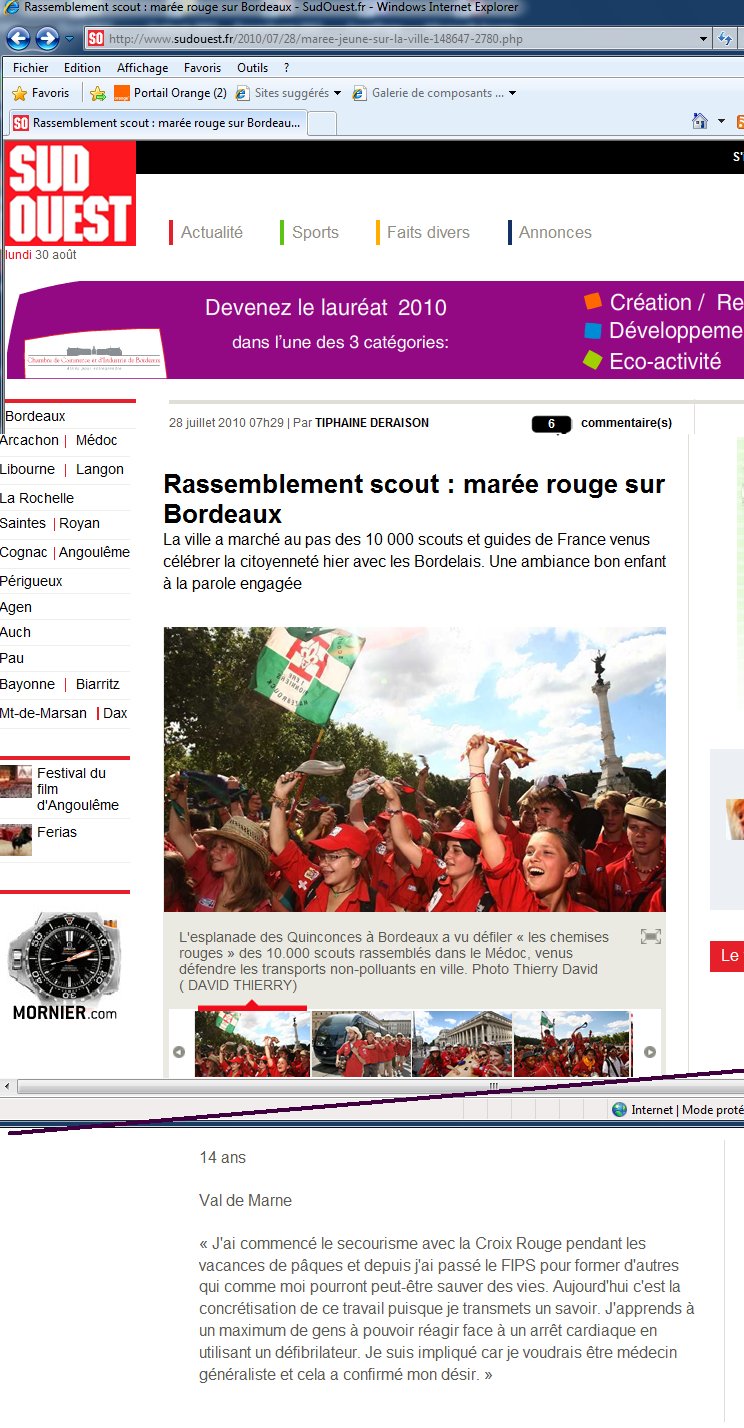Click the Favoris star icon
This screenshot has height=1428, width=744.
19,93
